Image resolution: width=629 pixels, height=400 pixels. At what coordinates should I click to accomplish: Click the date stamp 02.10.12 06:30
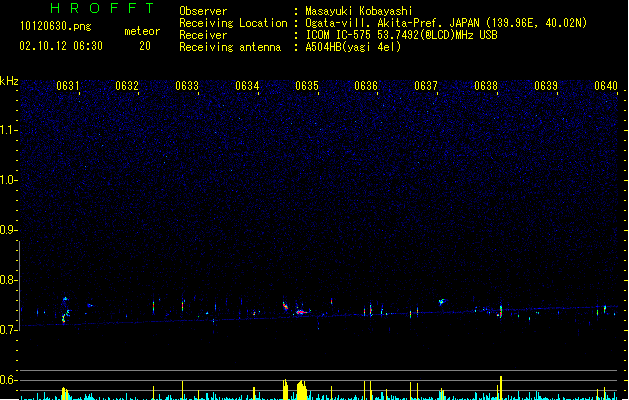coord(61,46)
